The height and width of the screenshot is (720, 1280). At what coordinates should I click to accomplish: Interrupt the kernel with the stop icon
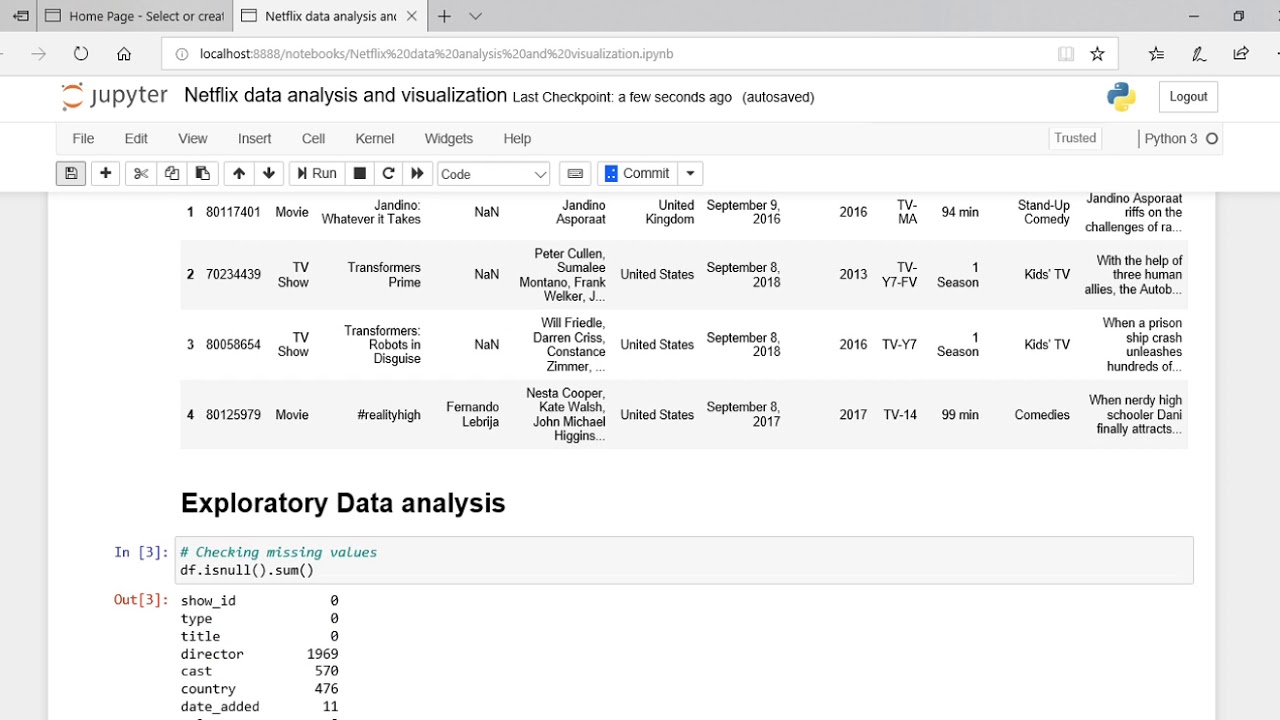click(x=360, y=173)
